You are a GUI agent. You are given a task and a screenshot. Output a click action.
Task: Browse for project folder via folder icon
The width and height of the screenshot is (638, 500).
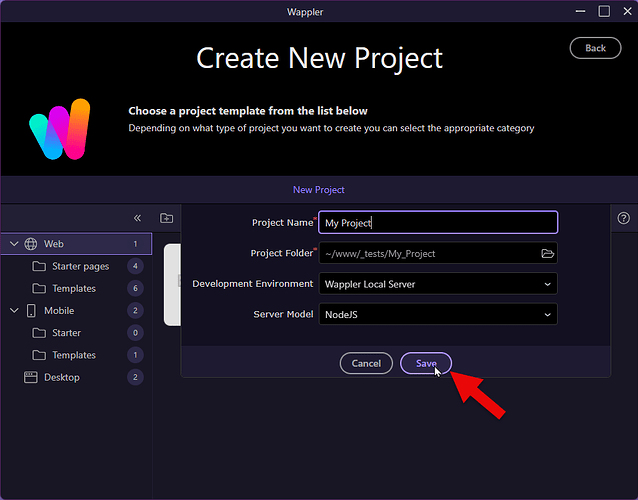point(547,254)
